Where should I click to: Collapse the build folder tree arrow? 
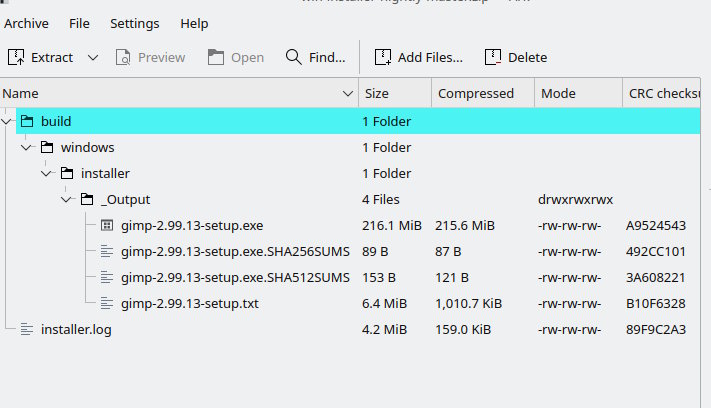coord(6,121)
